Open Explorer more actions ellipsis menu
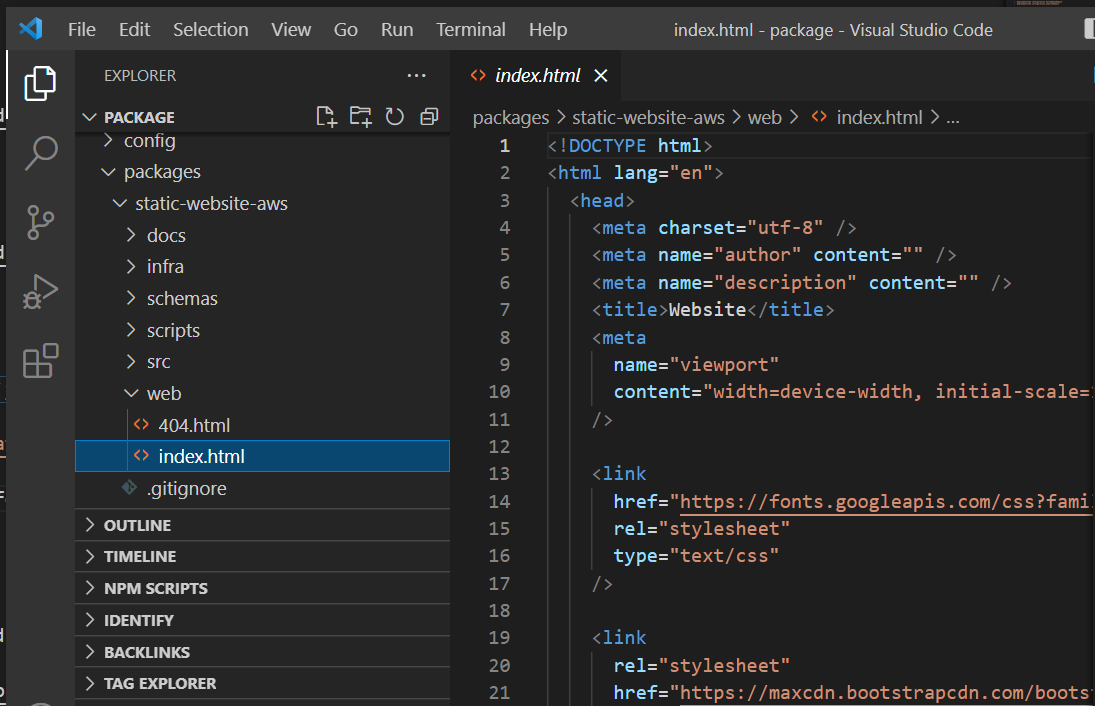Viewport: 1095px width, 706px height. (x=416, y=75)
